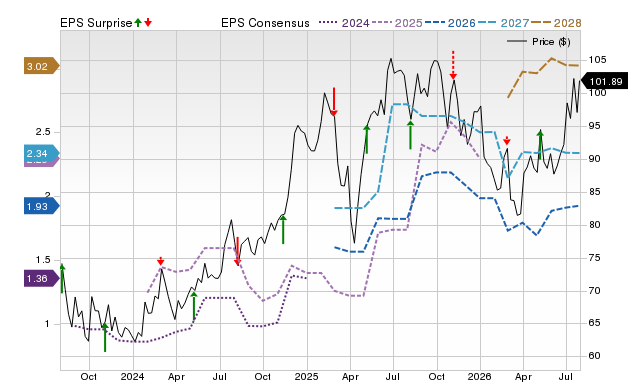Click the 105 price axis label
Screen dimensions: 640x382
point(597,60)
